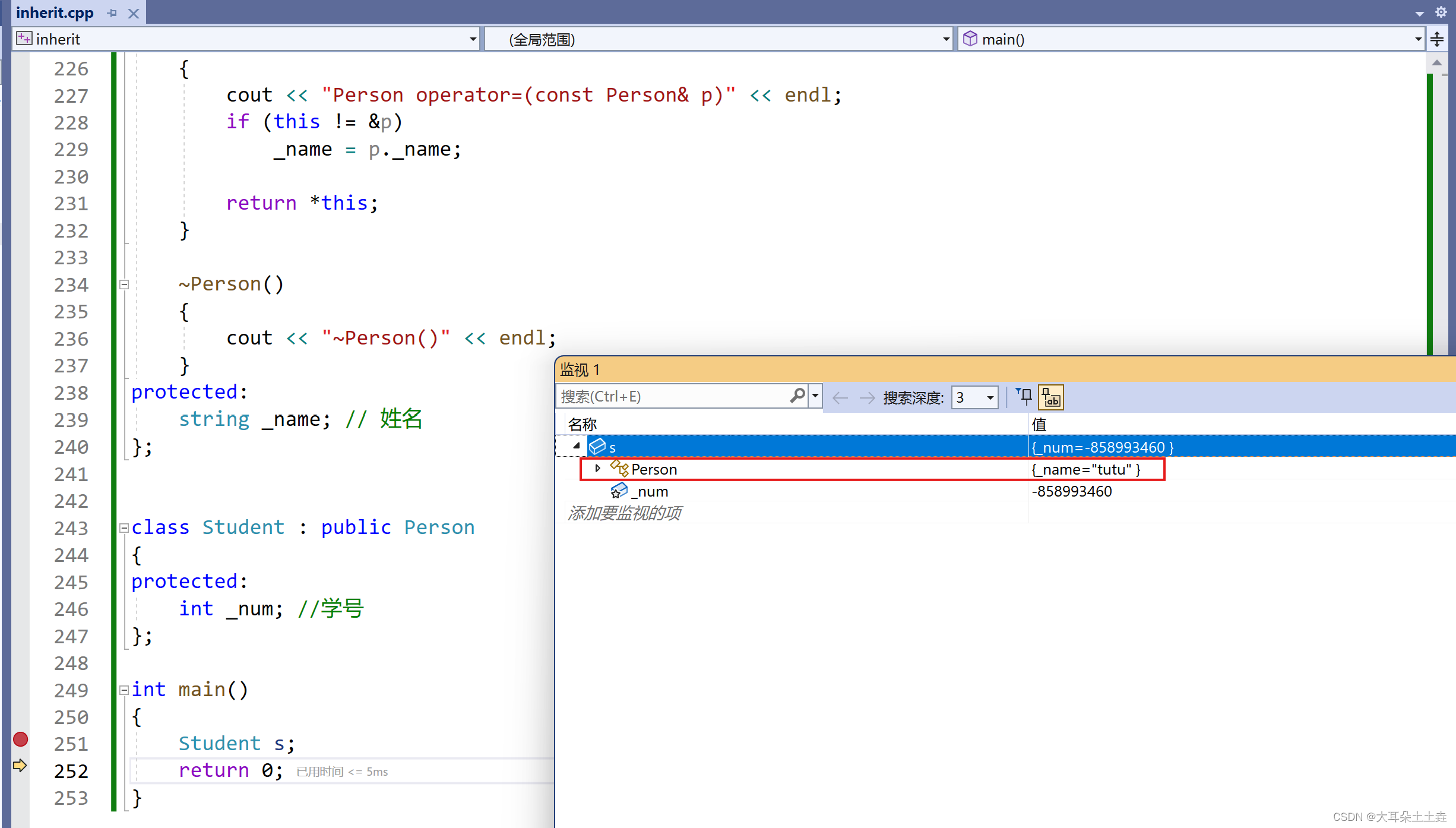This screenshot has height=828, width=1456.
Task: Open the tab list dropdown arrow
Action: [x=1419, y=13]
